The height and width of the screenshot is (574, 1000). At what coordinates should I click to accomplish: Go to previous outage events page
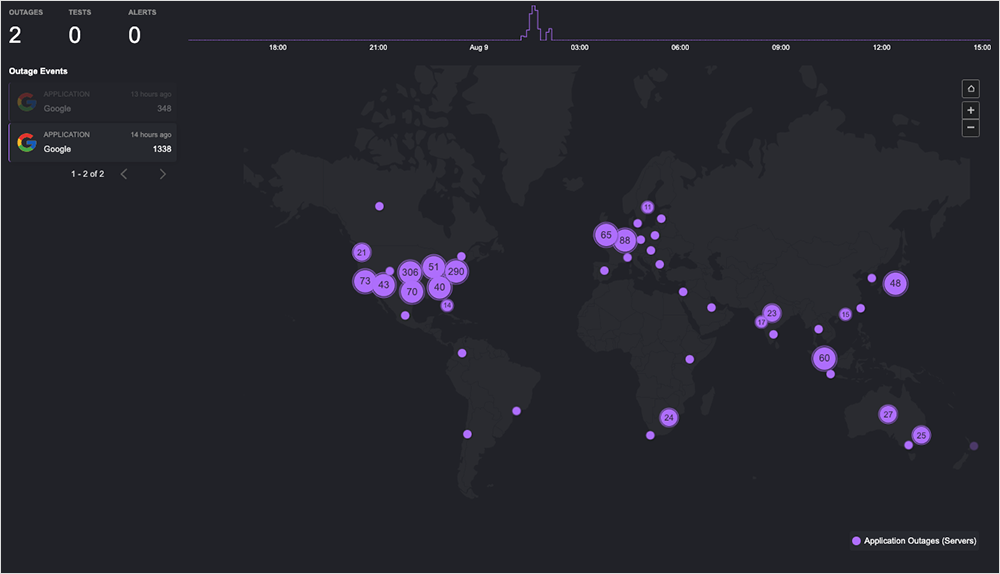[124, 174]
